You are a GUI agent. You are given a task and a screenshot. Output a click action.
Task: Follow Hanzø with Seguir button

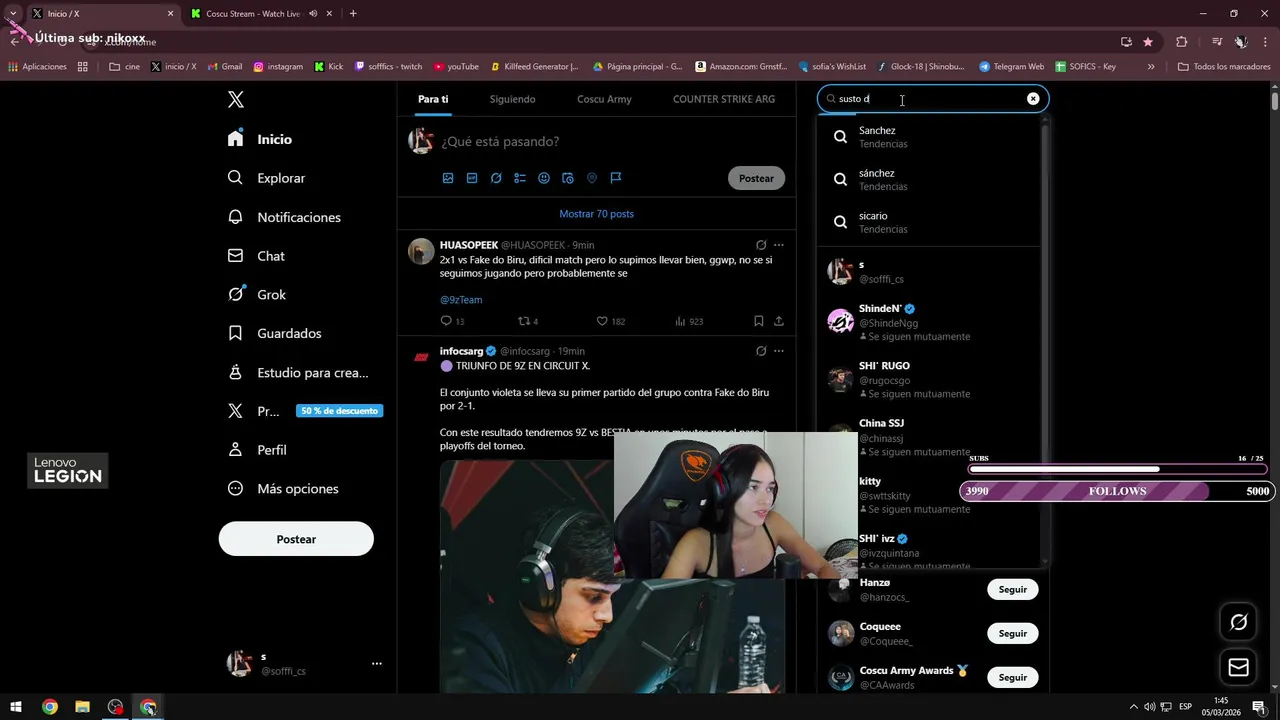(1013, 589)
